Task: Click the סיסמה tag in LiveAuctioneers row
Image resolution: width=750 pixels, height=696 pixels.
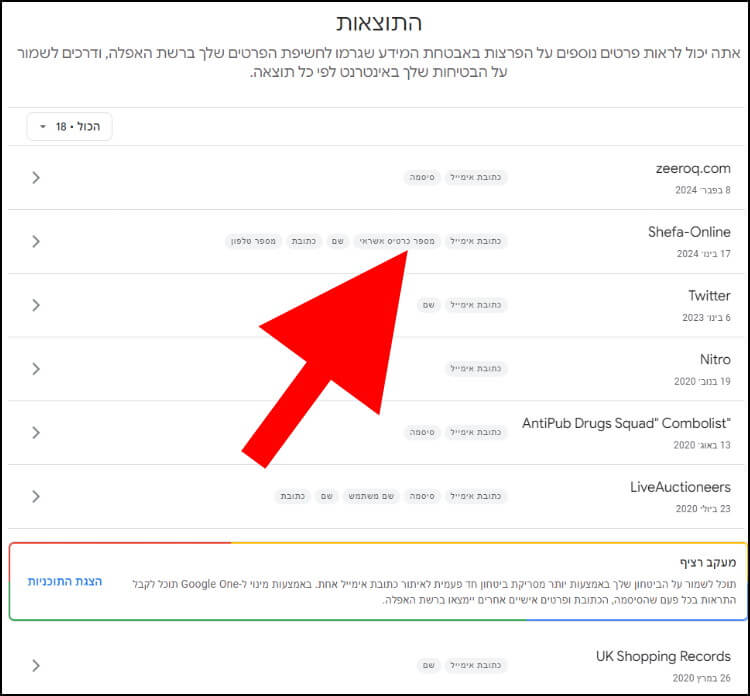Action: (x=422, y=496)
